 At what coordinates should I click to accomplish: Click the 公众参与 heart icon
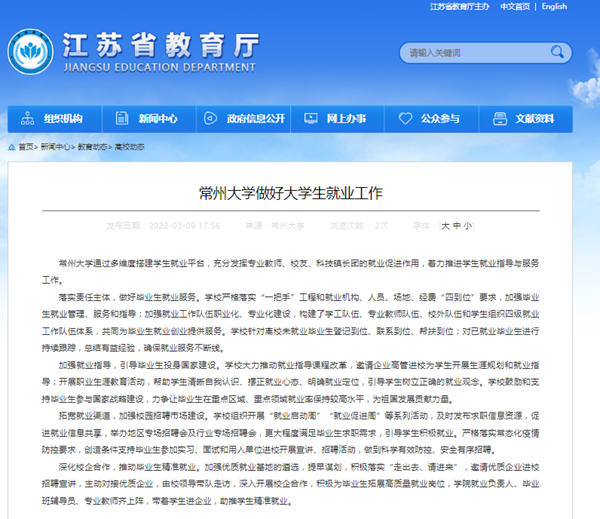(x=406, y=118)
